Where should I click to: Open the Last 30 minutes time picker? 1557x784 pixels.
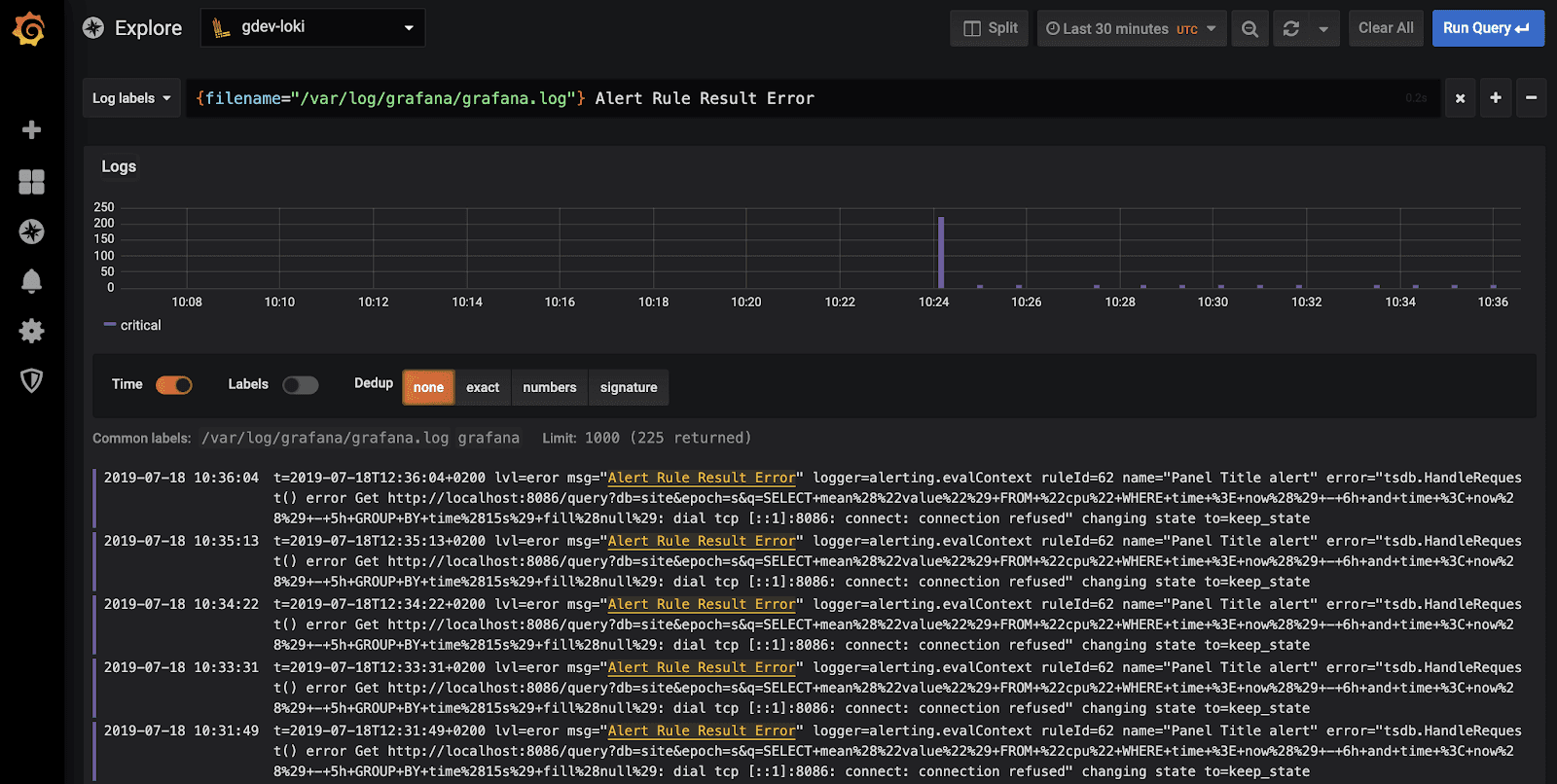[x=1131, y=29]
